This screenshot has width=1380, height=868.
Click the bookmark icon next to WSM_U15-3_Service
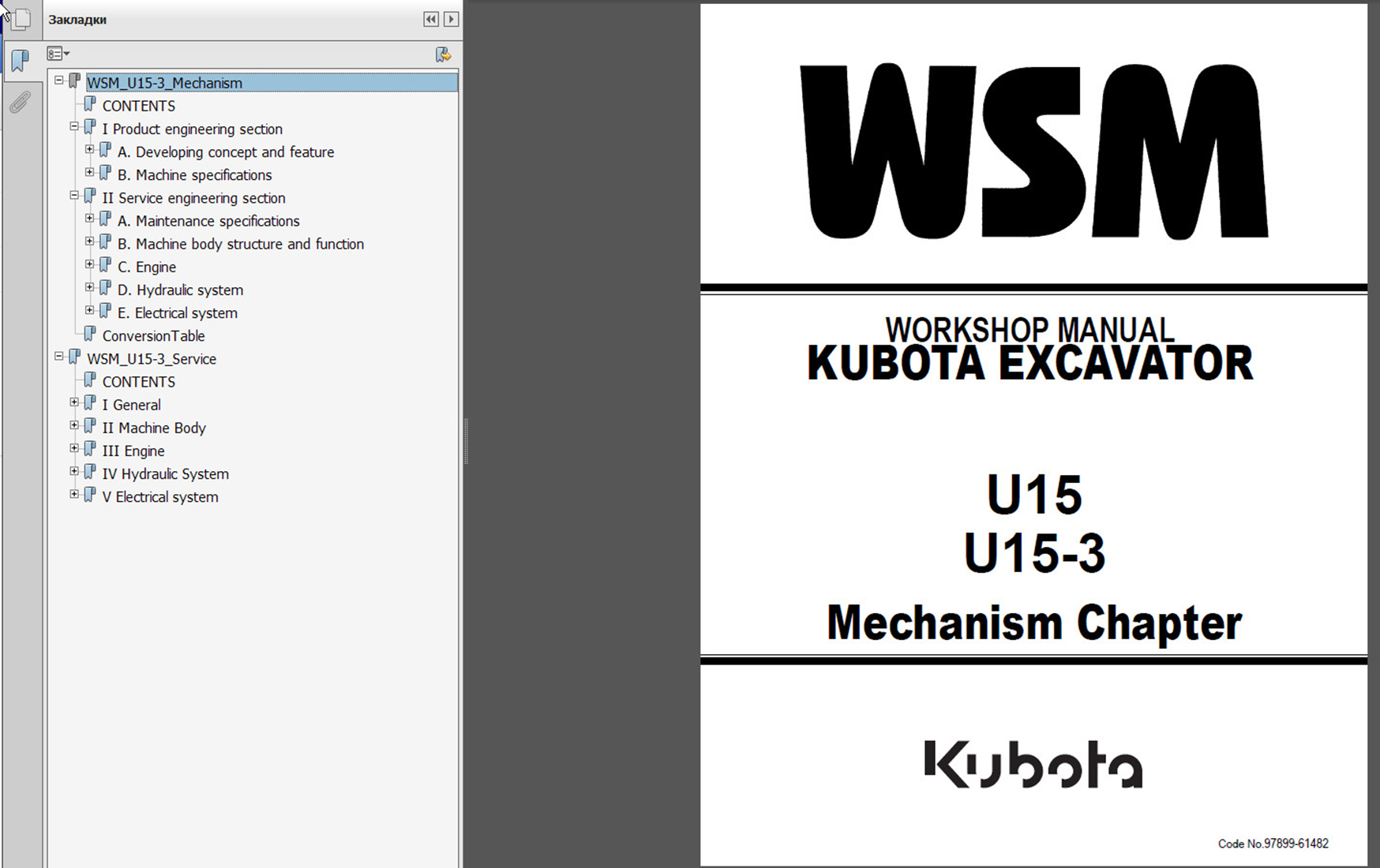click(x=75, y=357)
